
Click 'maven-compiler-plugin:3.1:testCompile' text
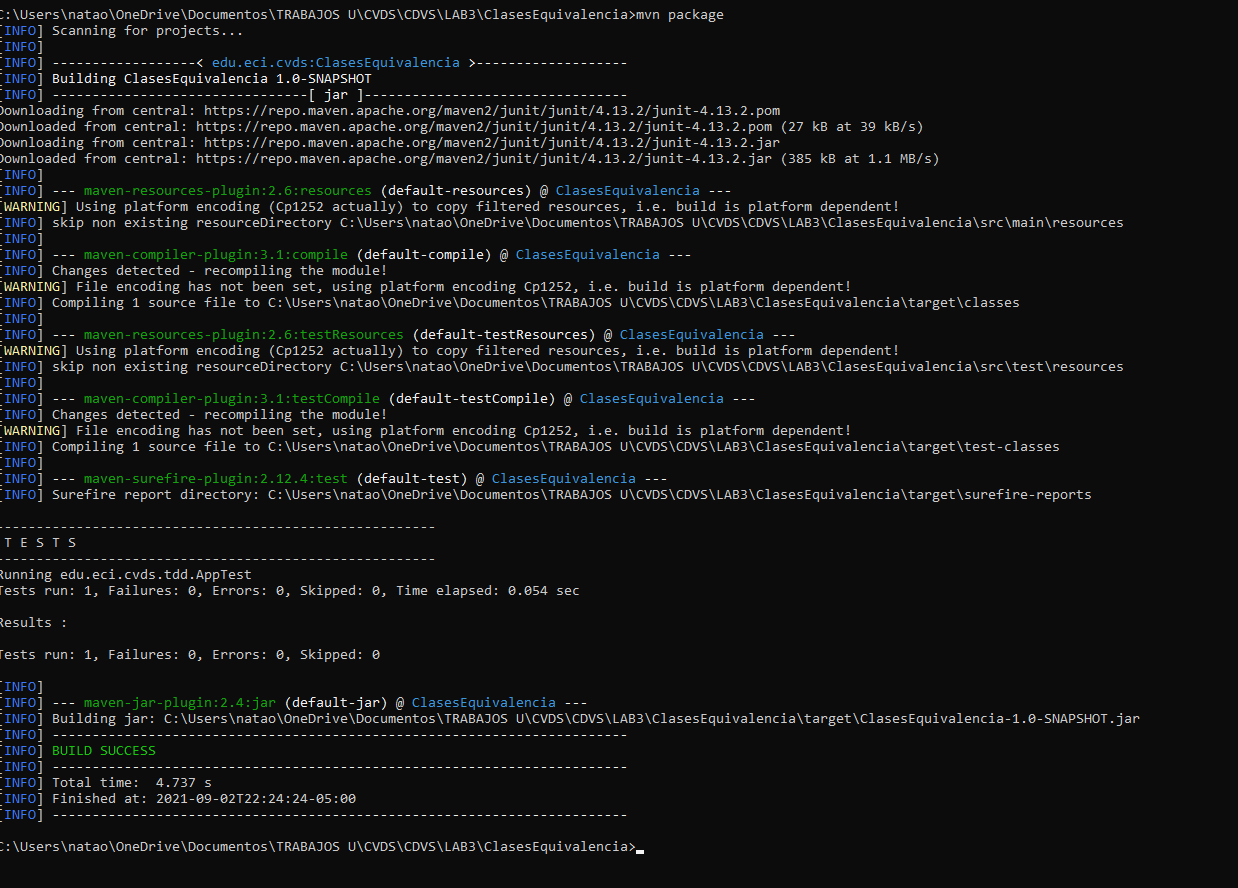pyautogui.click(x=232, y=399)
